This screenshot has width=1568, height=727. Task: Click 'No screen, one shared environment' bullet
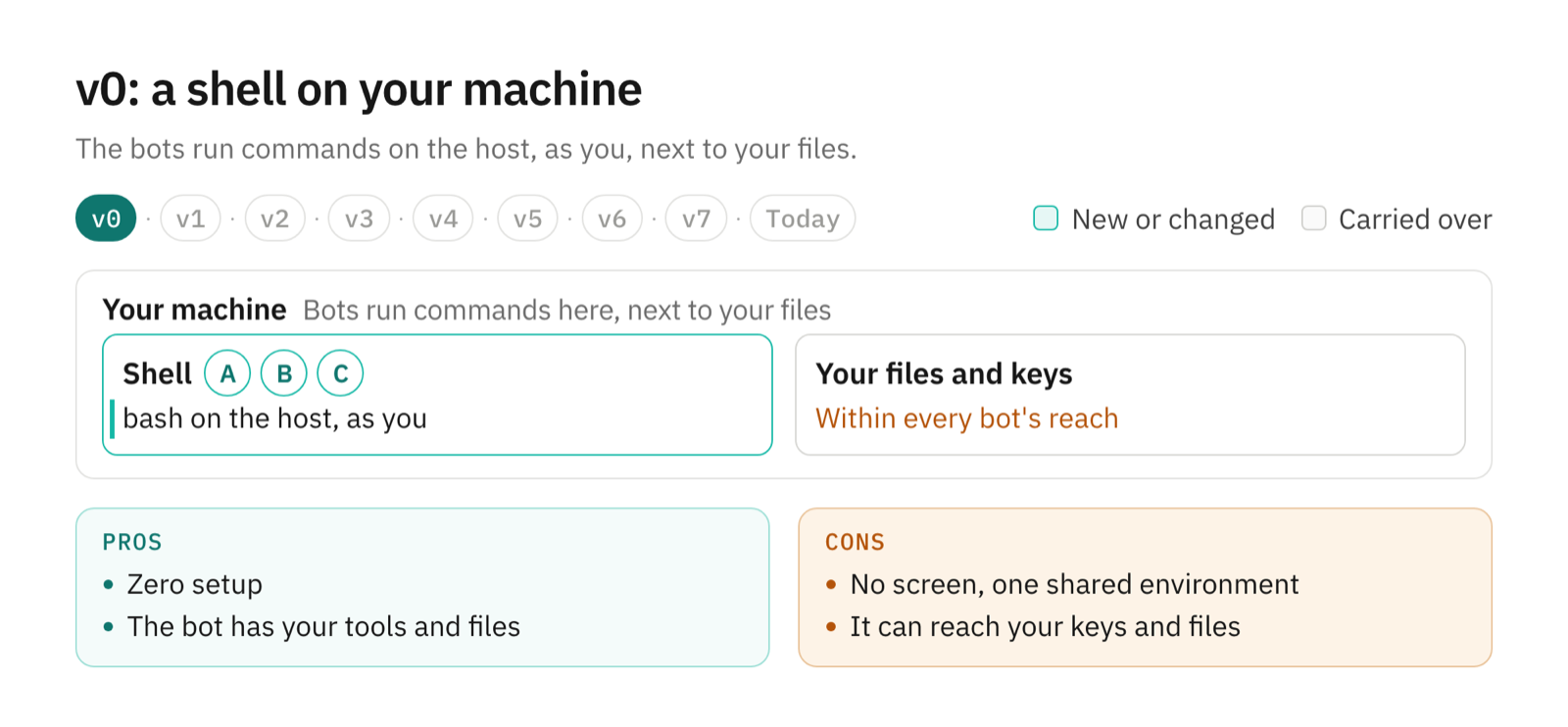pos(1074,585)
